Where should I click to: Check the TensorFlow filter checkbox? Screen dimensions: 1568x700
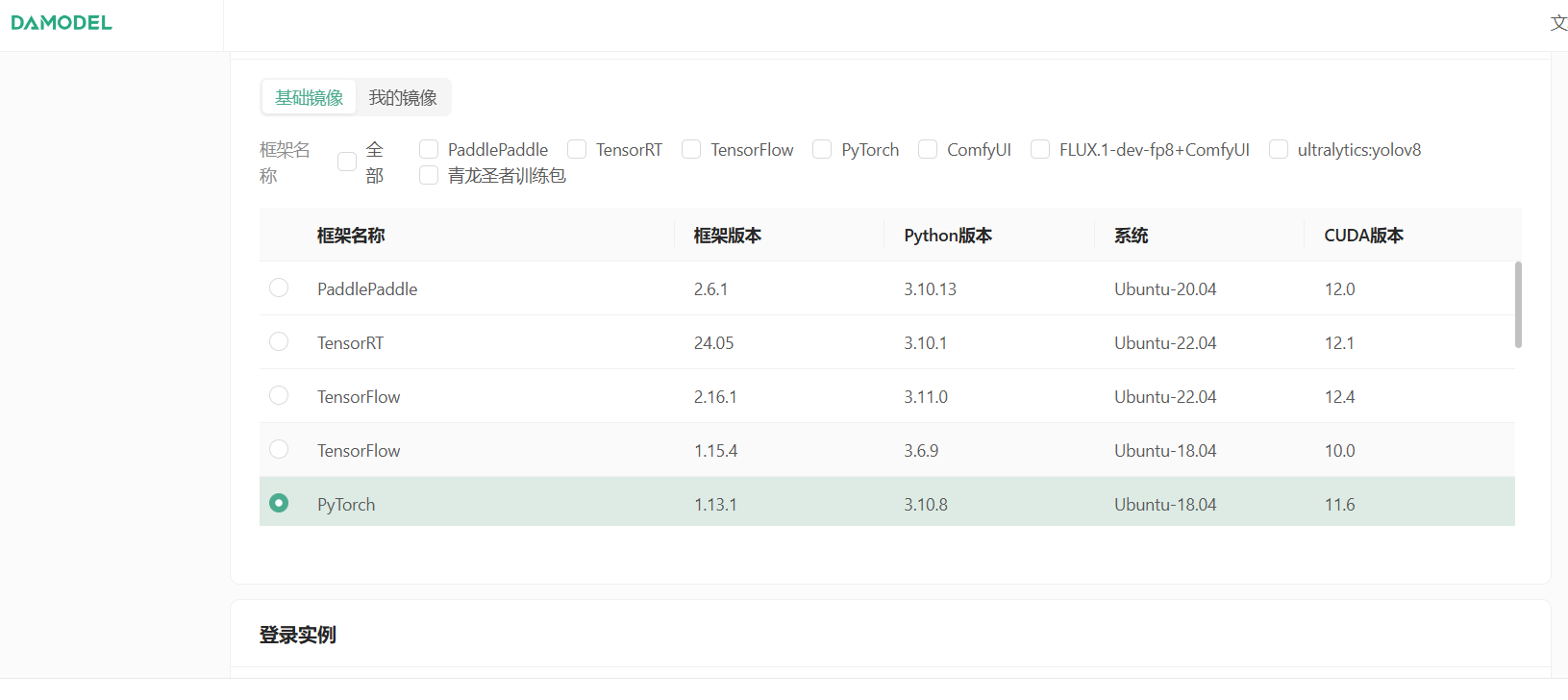[x=691, y=149]
